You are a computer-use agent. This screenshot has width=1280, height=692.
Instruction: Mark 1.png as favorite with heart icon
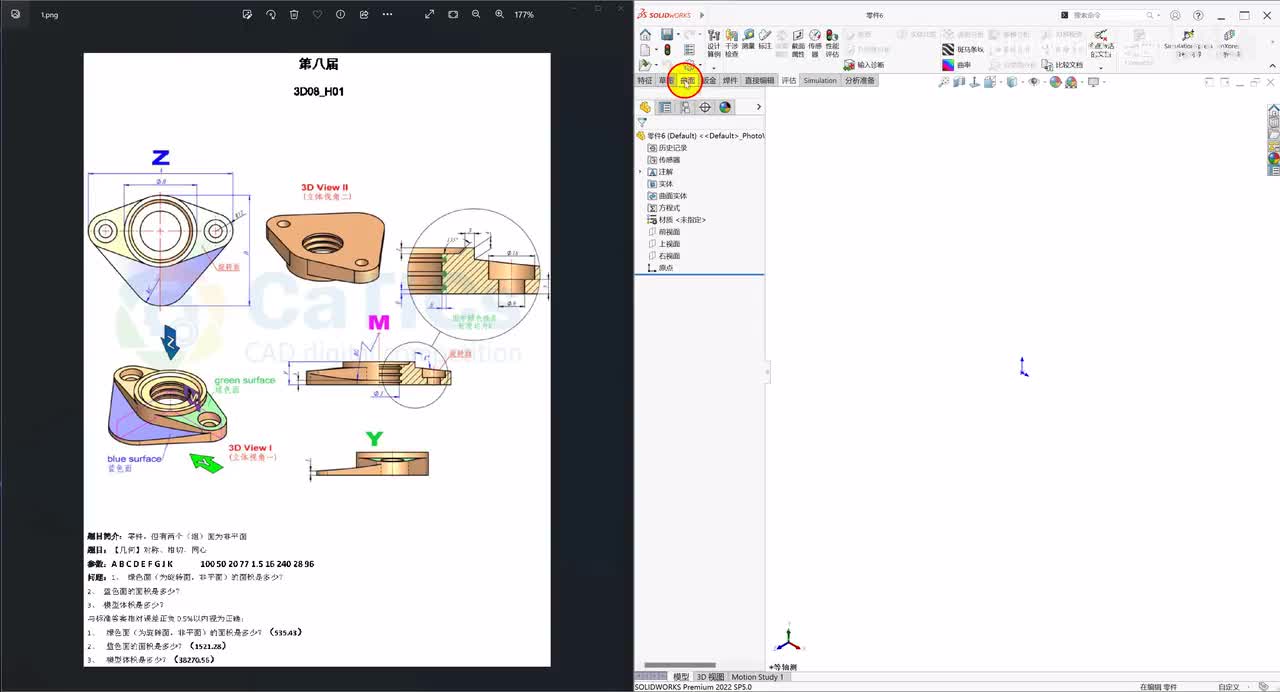(317, 14)
